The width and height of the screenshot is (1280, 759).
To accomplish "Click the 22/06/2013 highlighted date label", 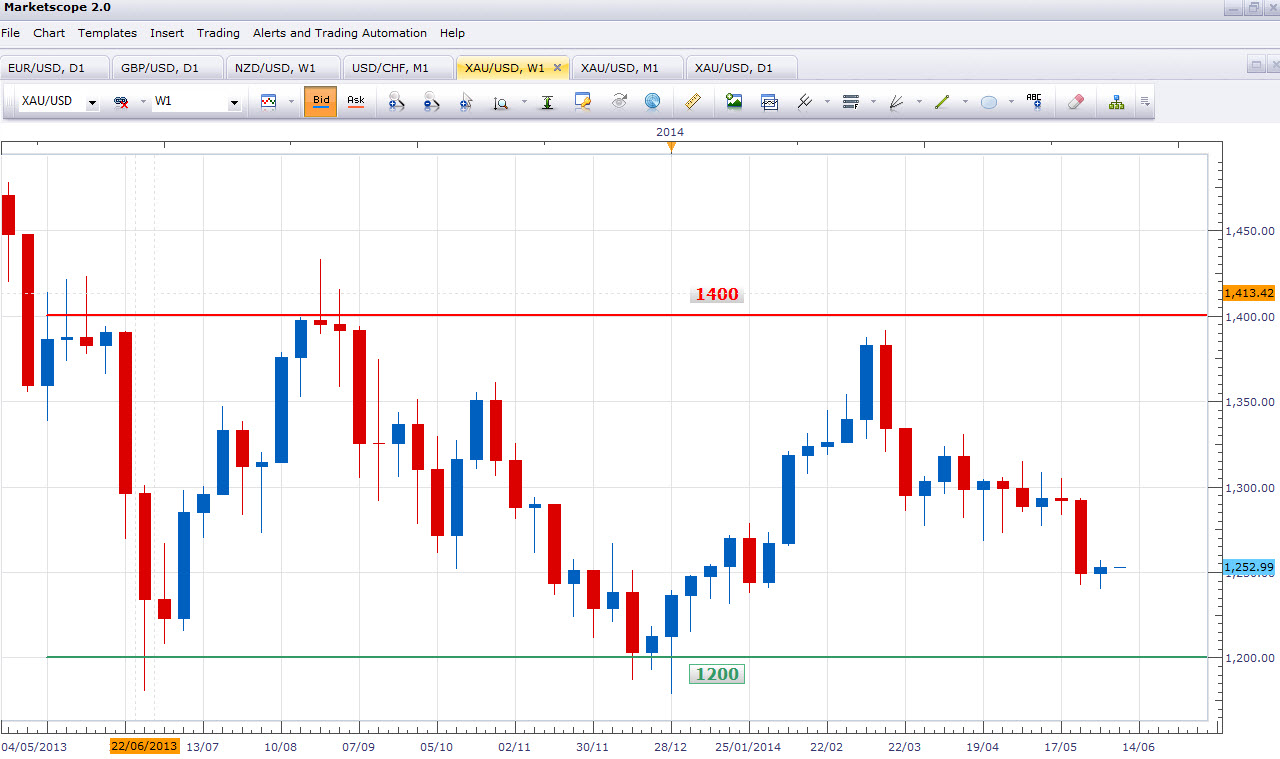I will [144, 746].
